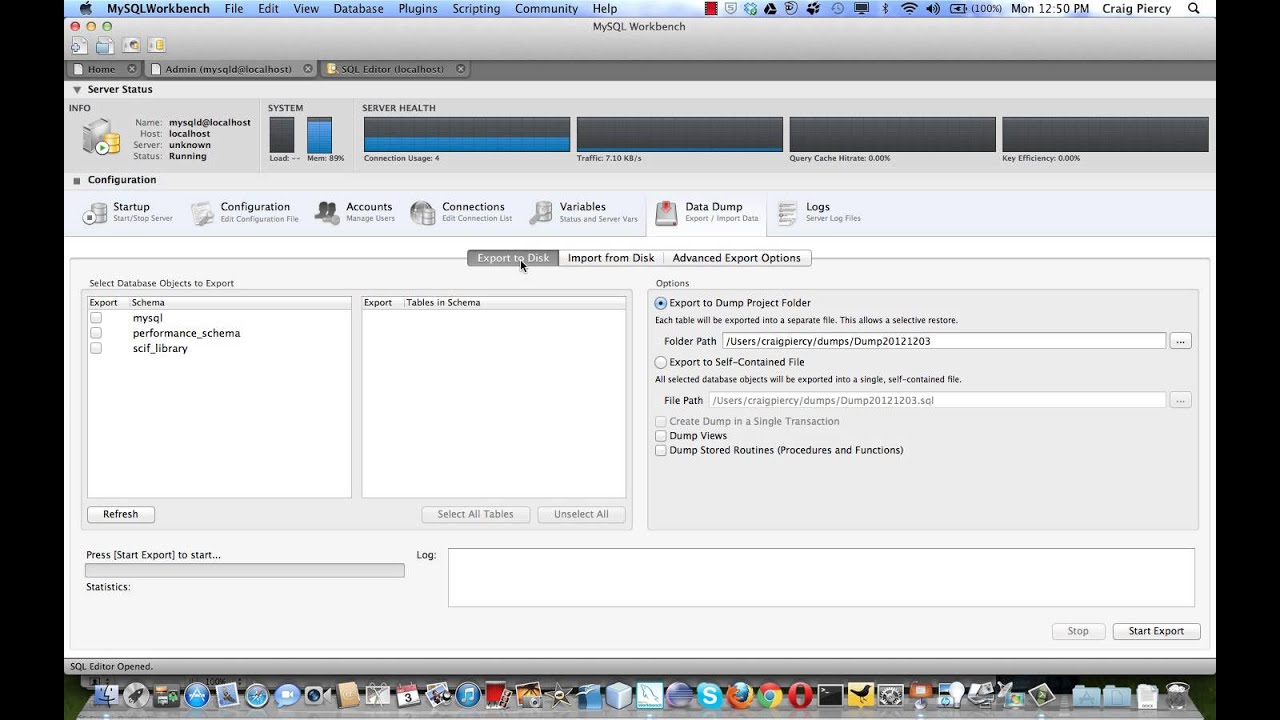
Task: Select the scif_library schema row
Action: (219, 348)
